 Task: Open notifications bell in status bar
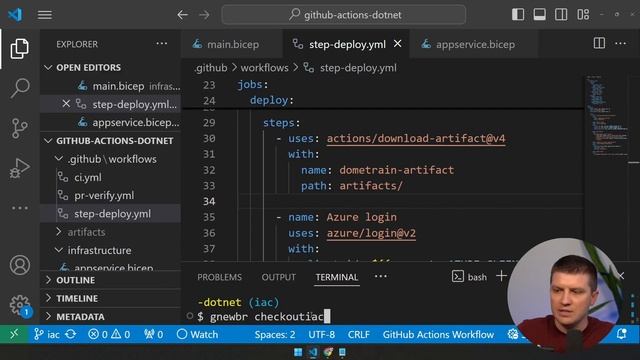(622, 334)
